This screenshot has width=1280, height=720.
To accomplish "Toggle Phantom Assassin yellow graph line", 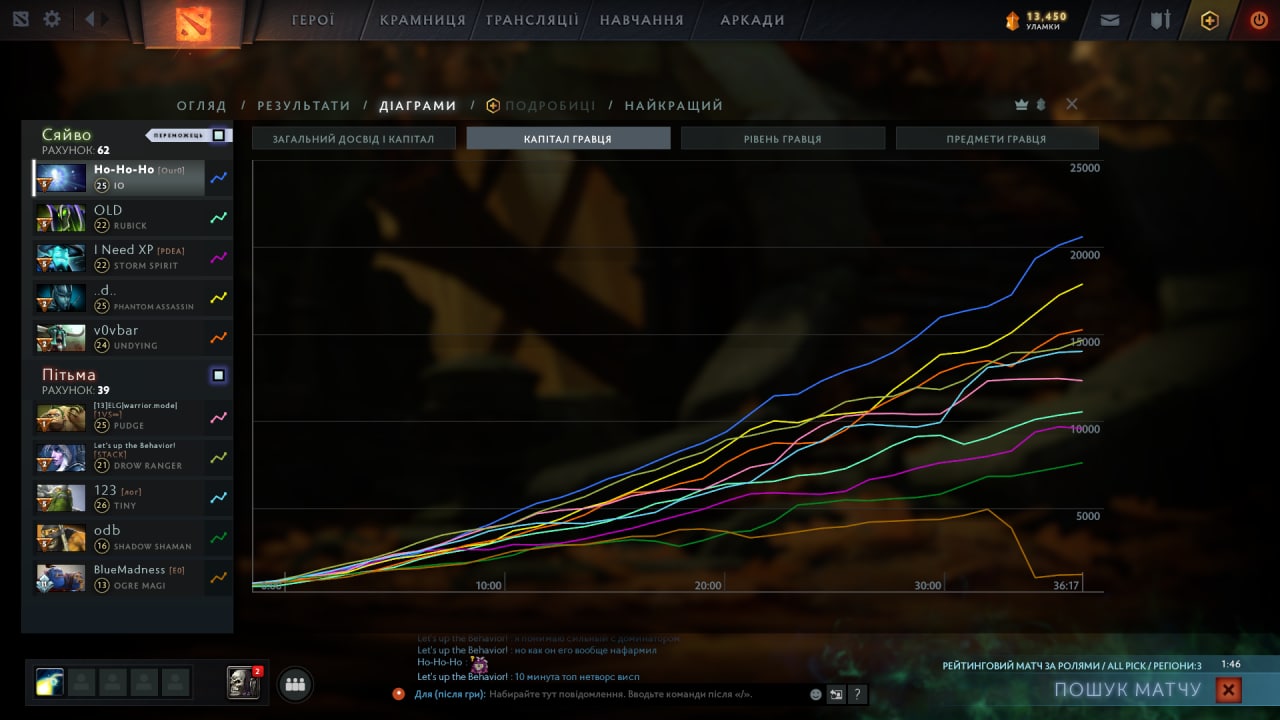I will pos(219,297).
